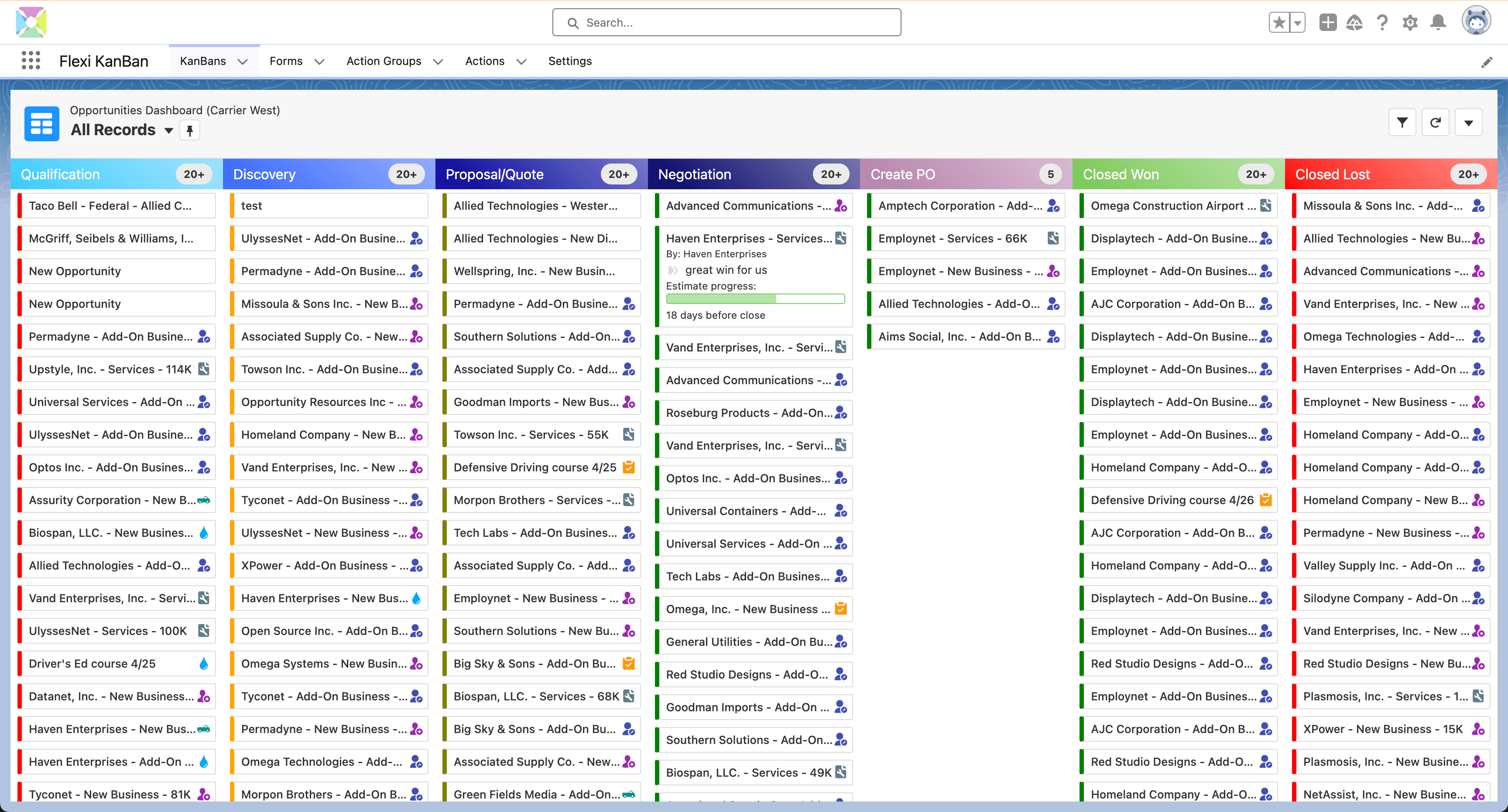The image size is (1508, 812).
Task: Open the Roseburg Products - Add-On card
Action: click(x=754, y=413)
